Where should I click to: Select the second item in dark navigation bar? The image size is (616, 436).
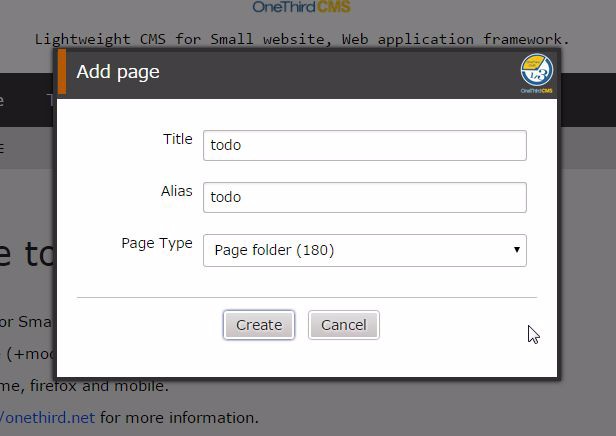tap(48, 100)
